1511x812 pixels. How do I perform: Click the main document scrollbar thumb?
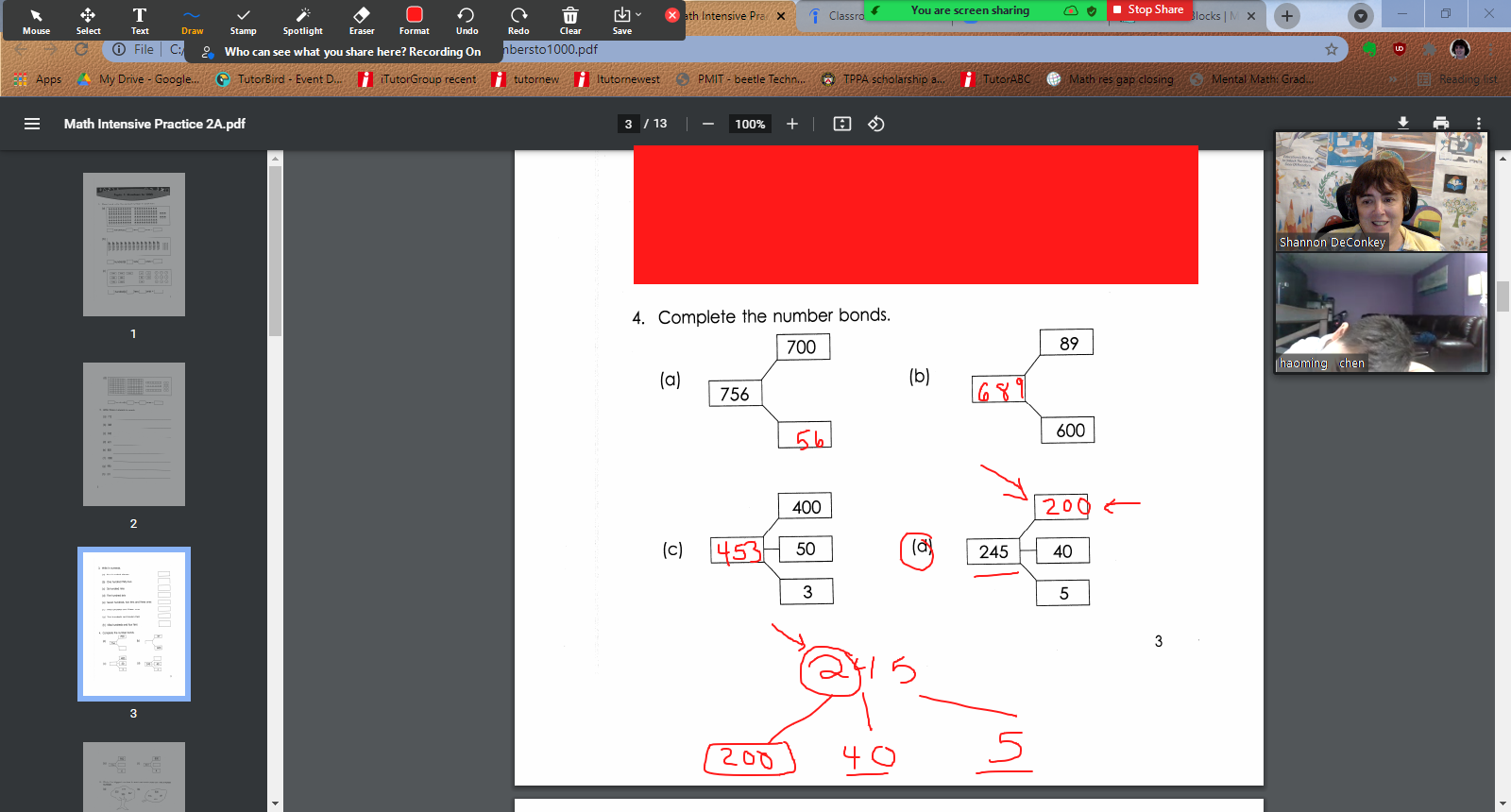pyautogui.click(x=1503, y=297)
